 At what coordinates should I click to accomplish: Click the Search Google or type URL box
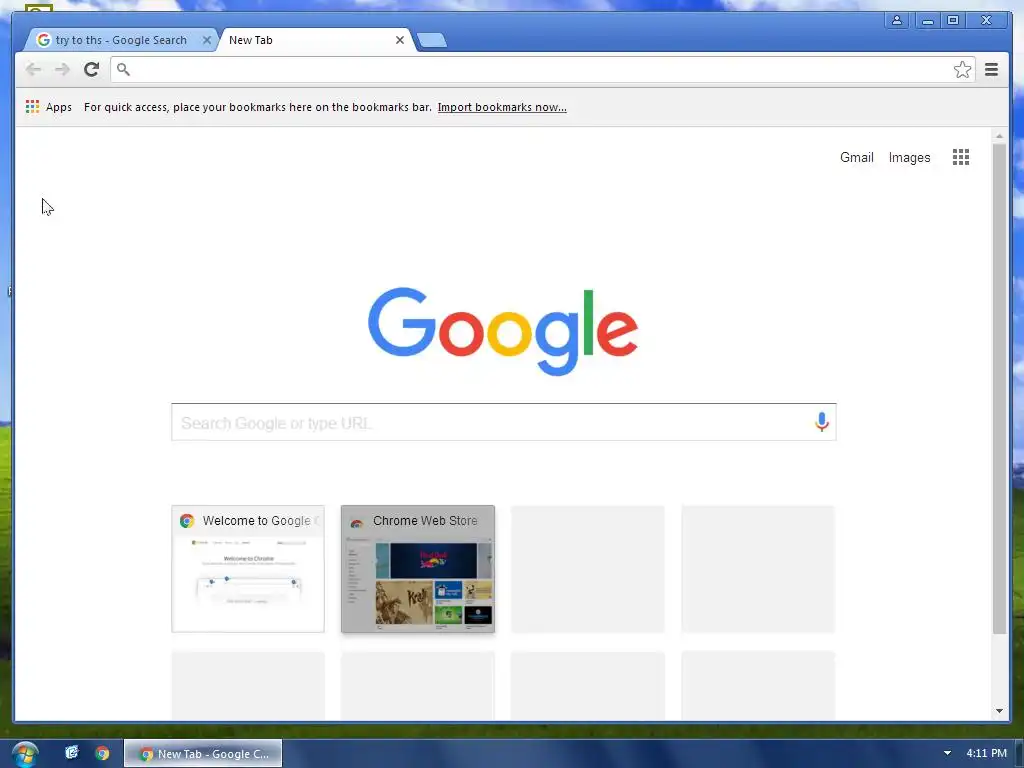[504, 422]
